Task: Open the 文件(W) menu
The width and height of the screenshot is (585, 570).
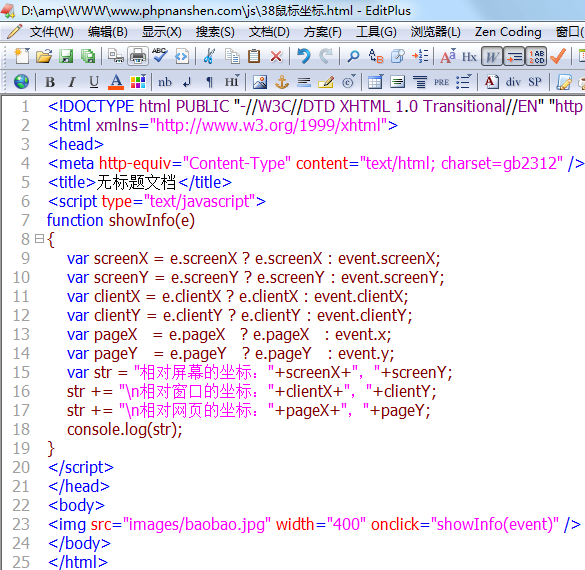Action: 51,32
